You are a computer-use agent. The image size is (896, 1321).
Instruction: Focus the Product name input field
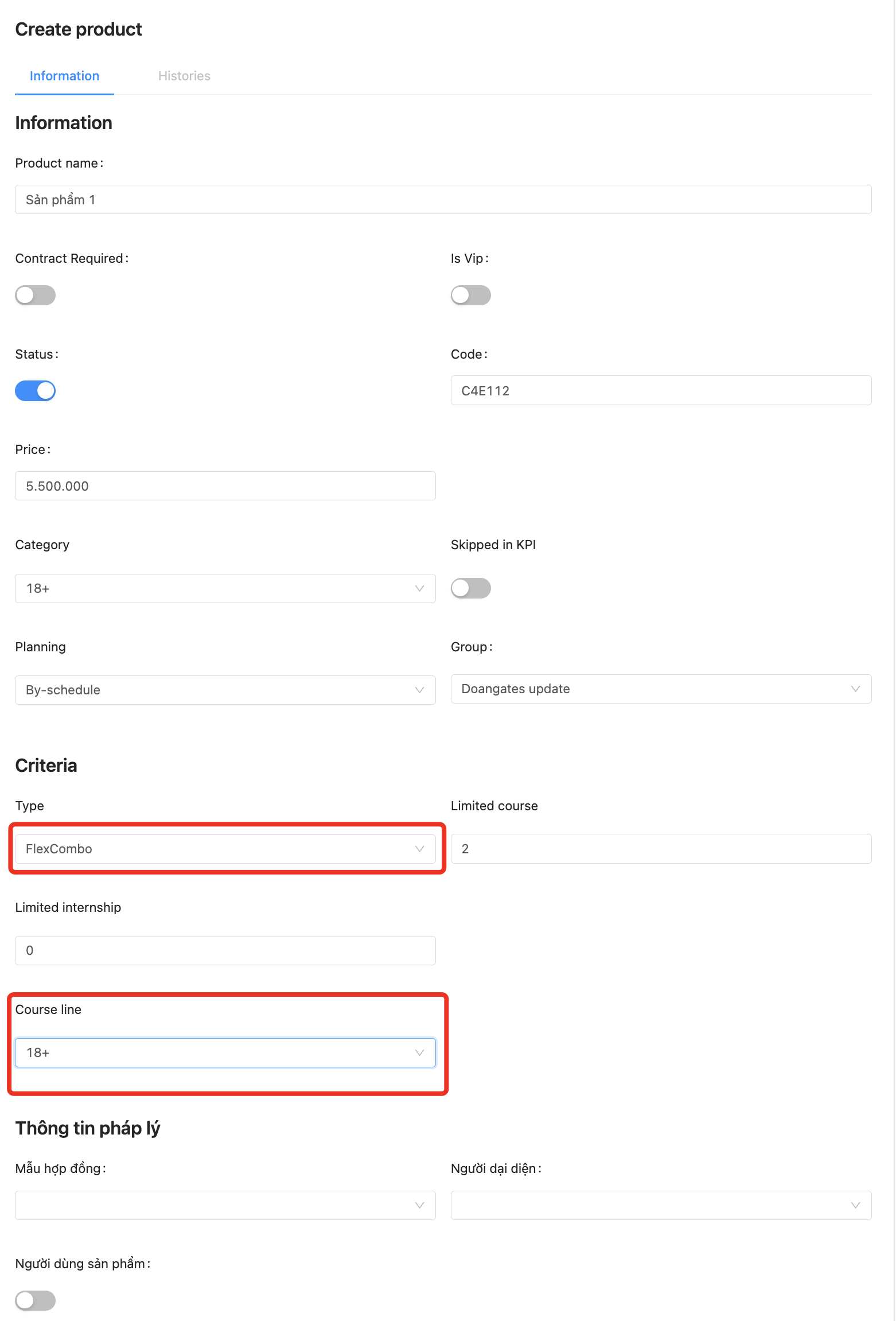tap(443, 200)
